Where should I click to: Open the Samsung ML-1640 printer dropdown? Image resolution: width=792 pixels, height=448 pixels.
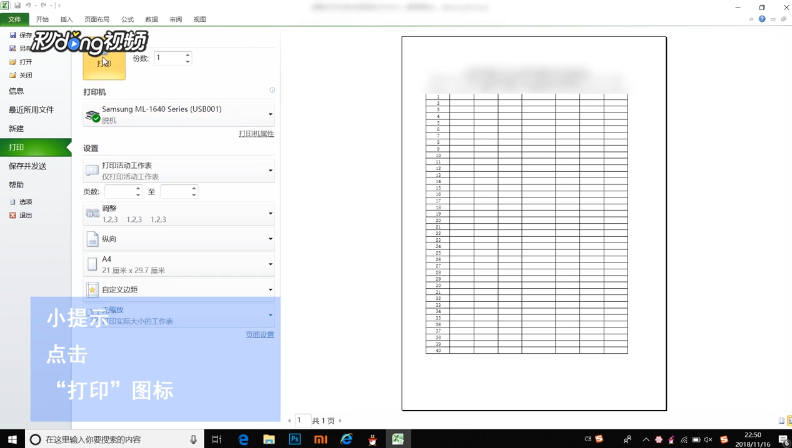point(179,115)
